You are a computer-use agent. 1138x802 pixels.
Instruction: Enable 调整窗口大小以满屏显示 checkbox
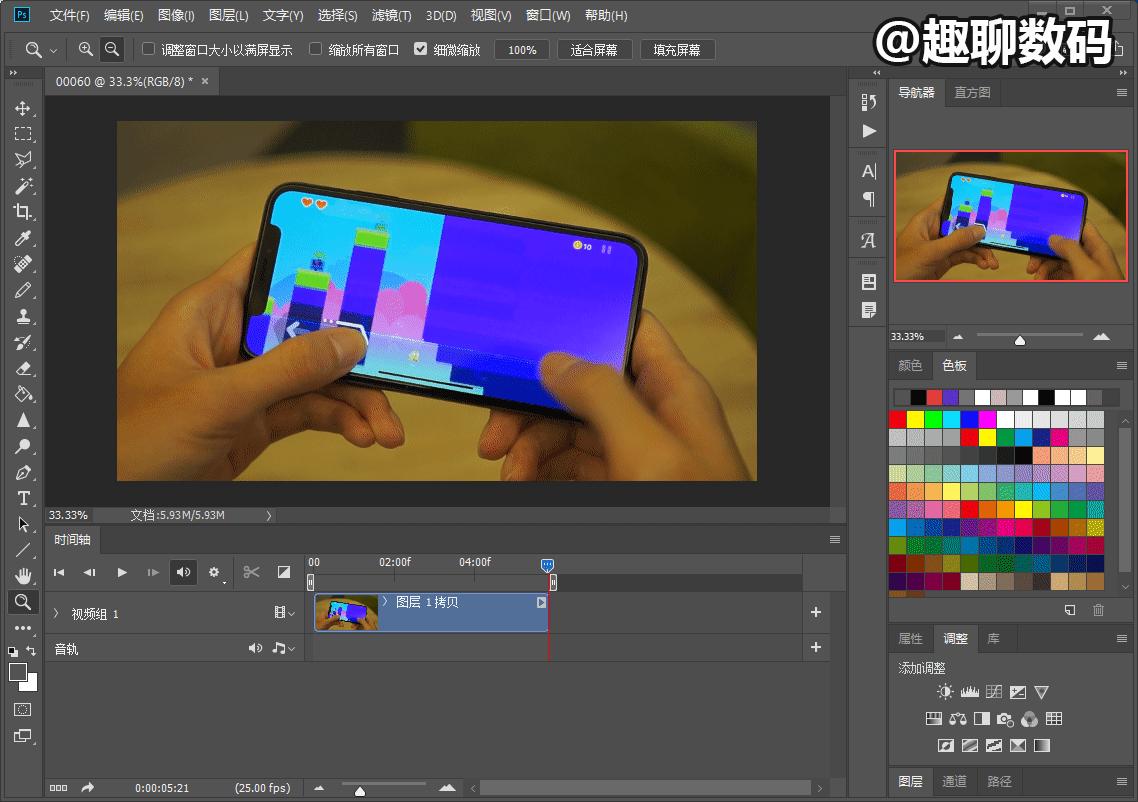click(x=149, y=49)
